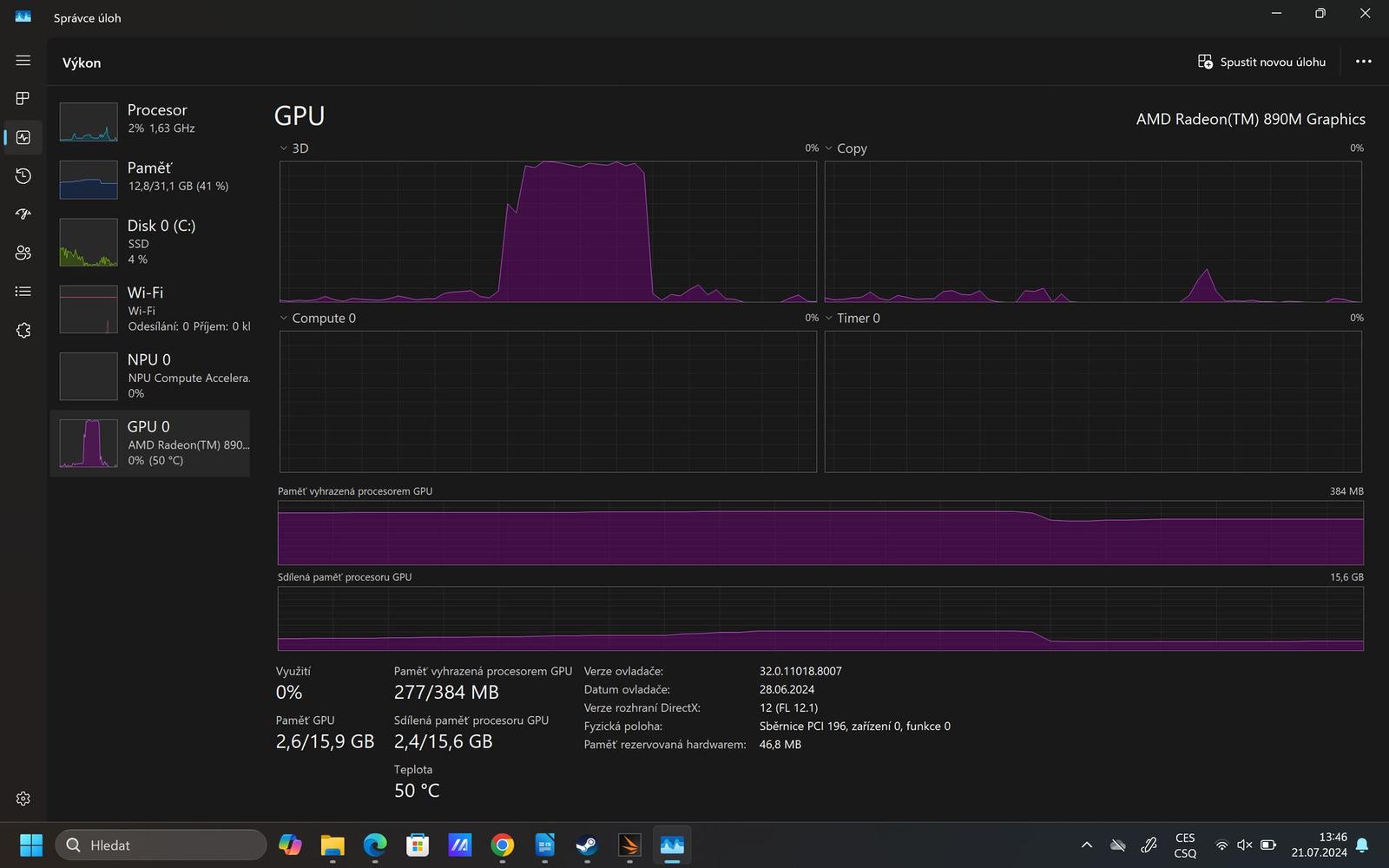Click AMD Radeon(TM) 890M Graphics title
The height and width of the screenshot is (868, 1389).
(x=1250, y=120)
